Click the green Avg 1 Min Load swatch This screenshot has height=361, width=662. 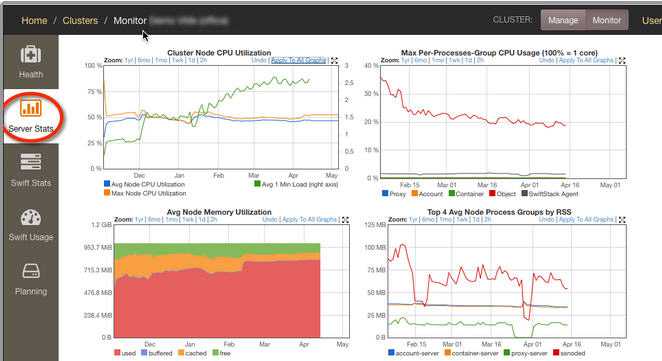click(x=257, y=184)
